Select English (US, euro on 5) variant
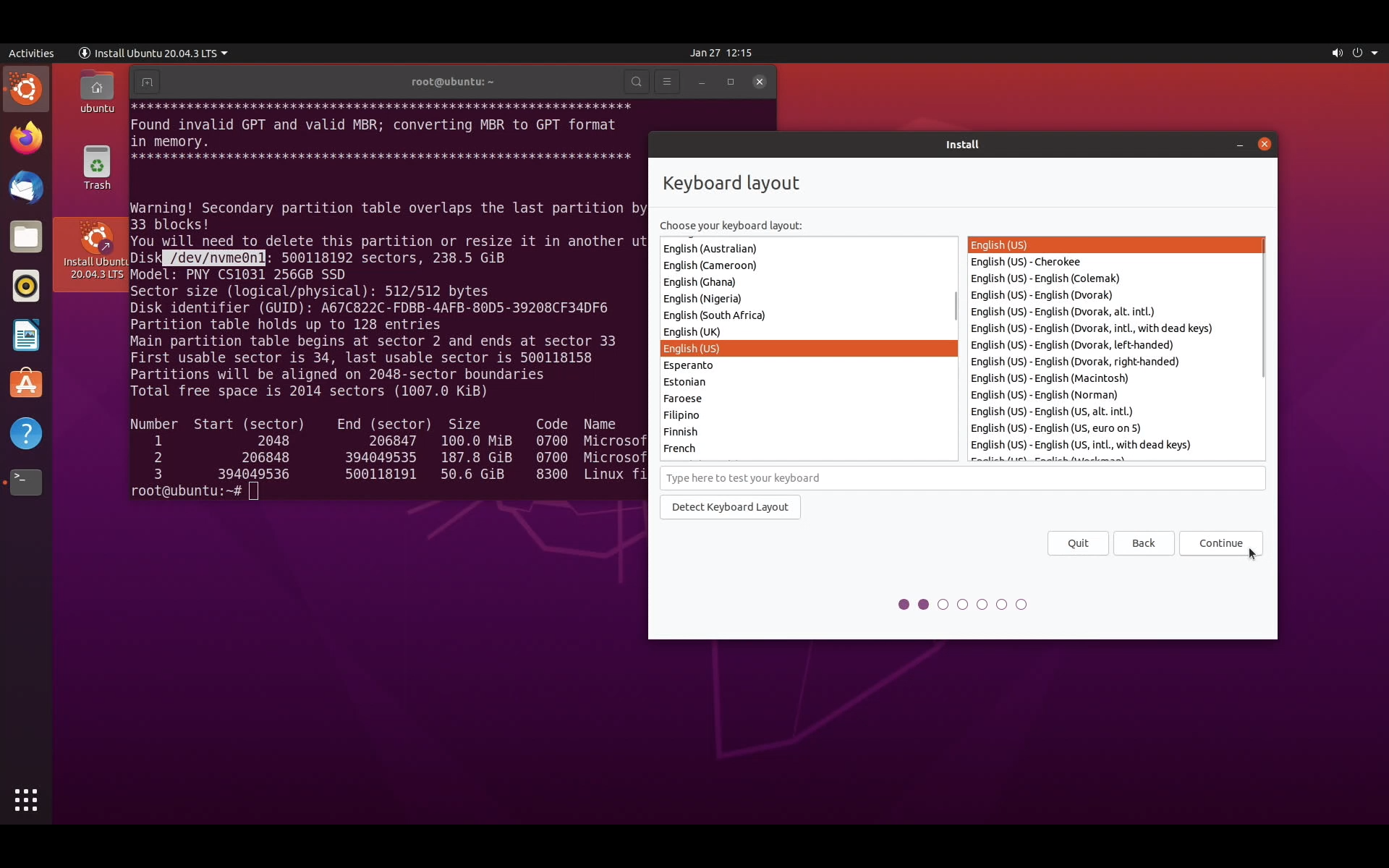 (1115, 428)
